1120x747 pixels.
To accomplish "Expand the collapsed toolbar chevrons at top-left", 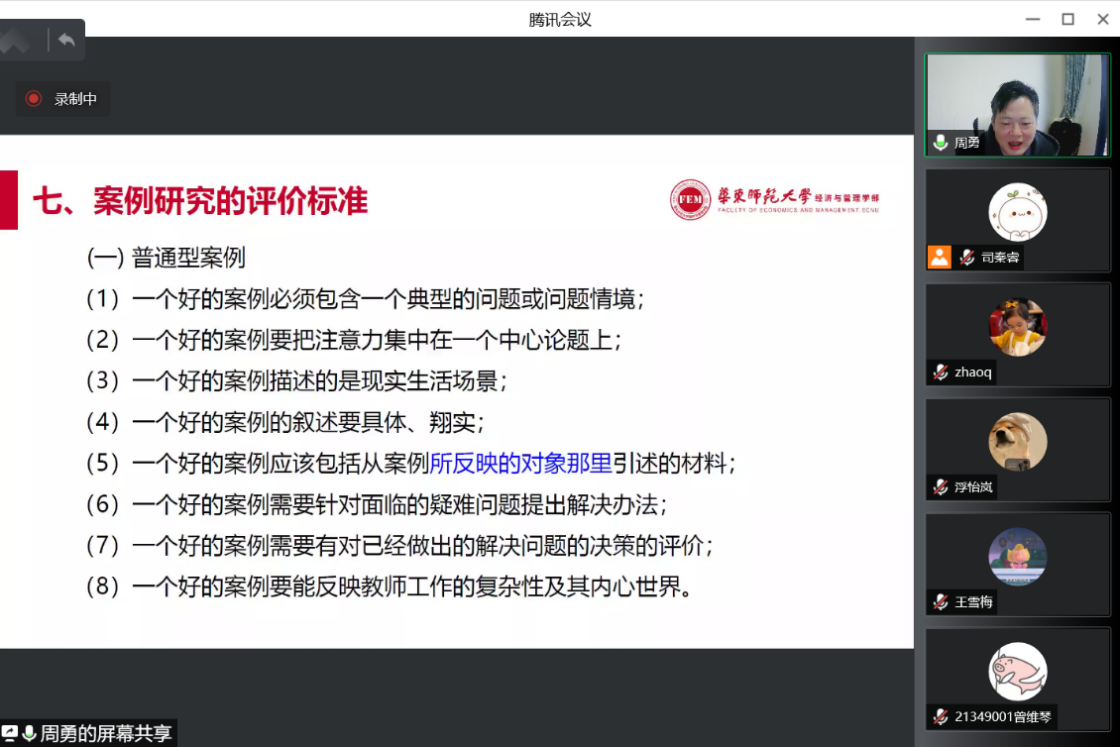I will (22, 41).
